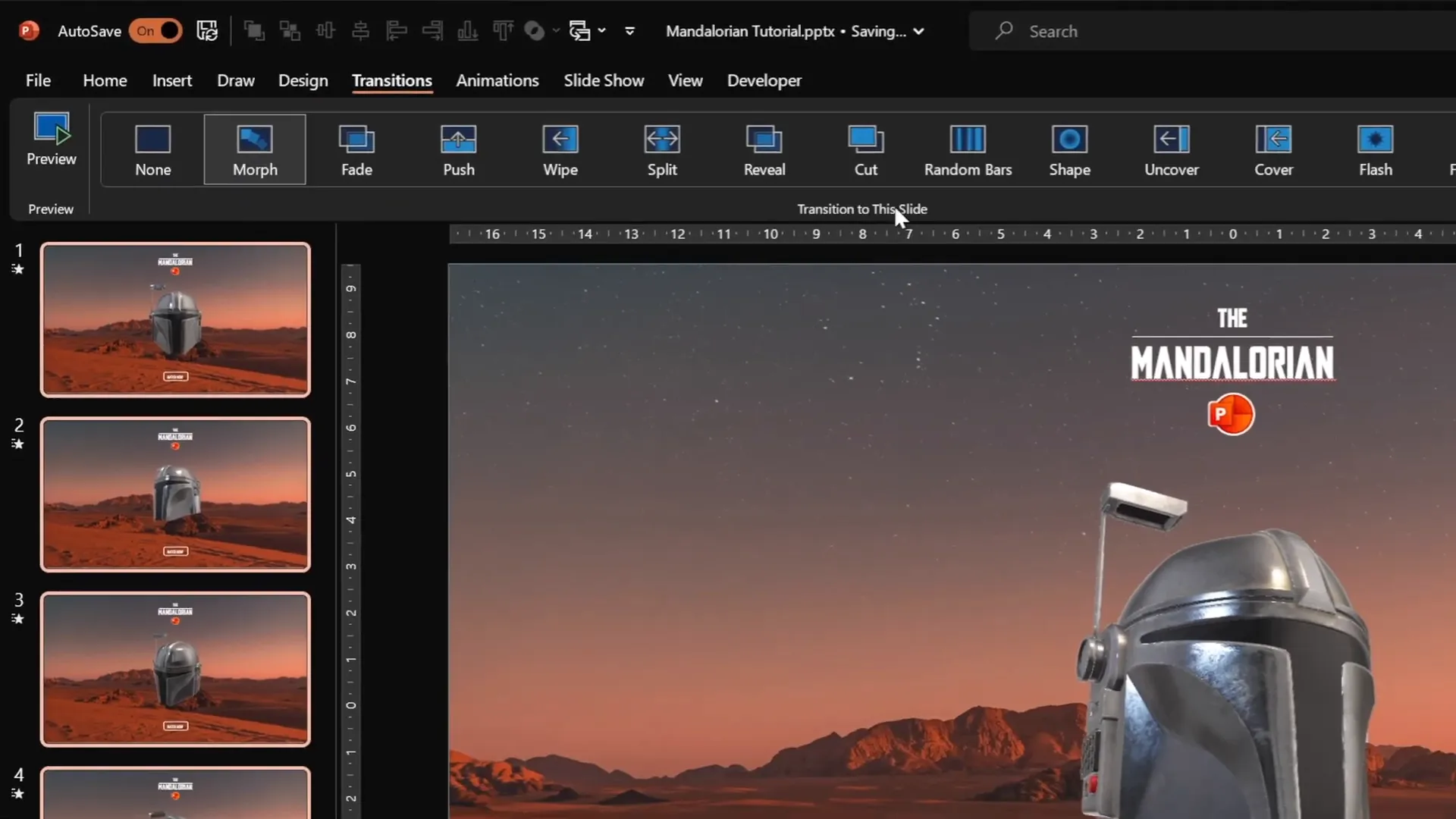
Task: Select slide 2 thumbnail
Action: click(175, 494)
